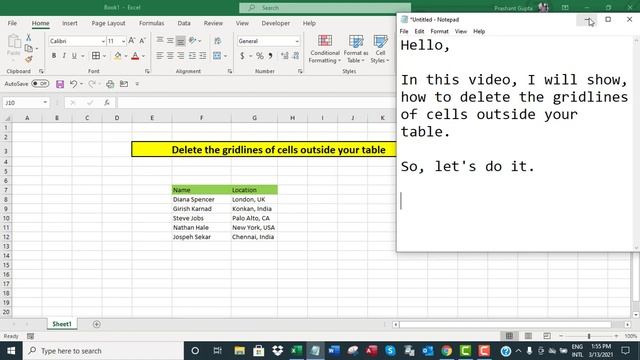Click the Borders icon in Font group
Image resolution: width=640 pixels, height=360 pixels.
(96, 56)
